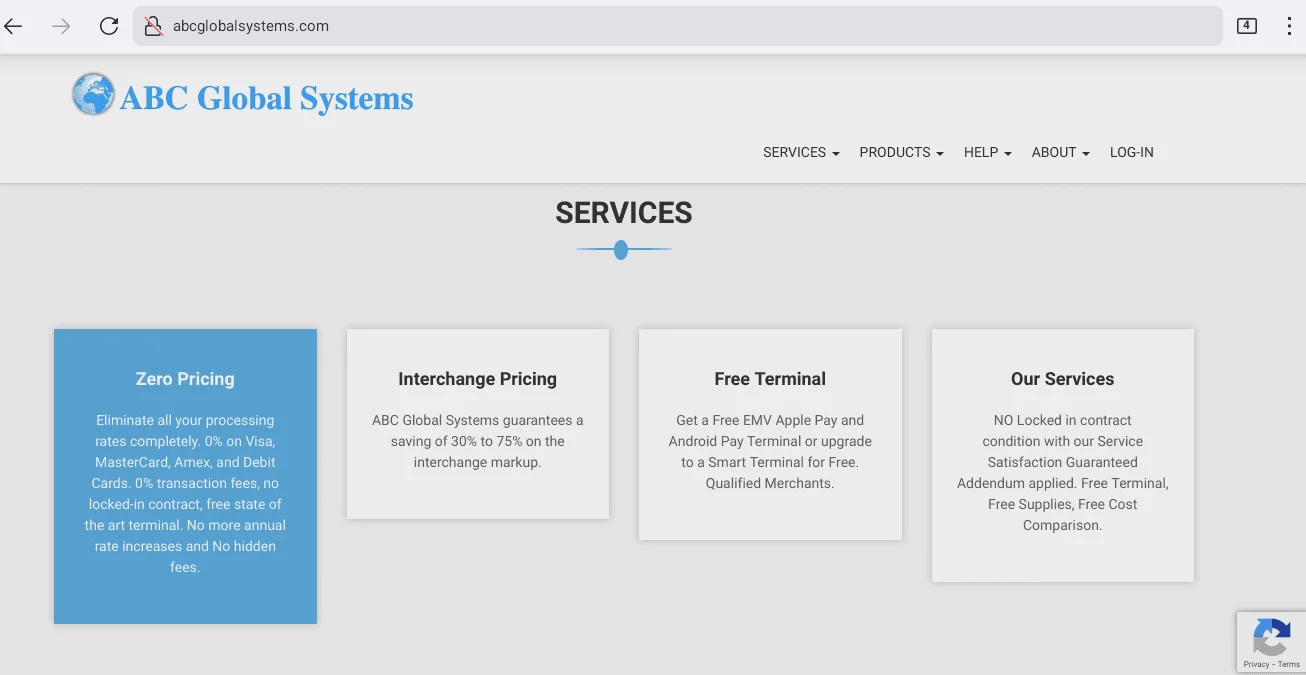Click the ABC Global Systems globe logo

tap(93, 95)
